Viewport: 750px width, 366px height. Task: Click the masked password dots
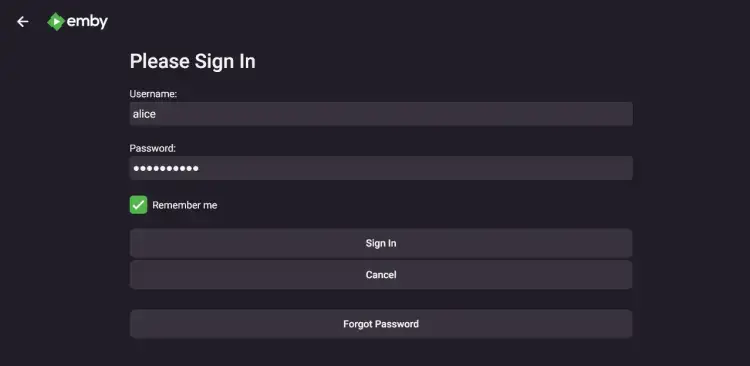[x=166, y=168]
